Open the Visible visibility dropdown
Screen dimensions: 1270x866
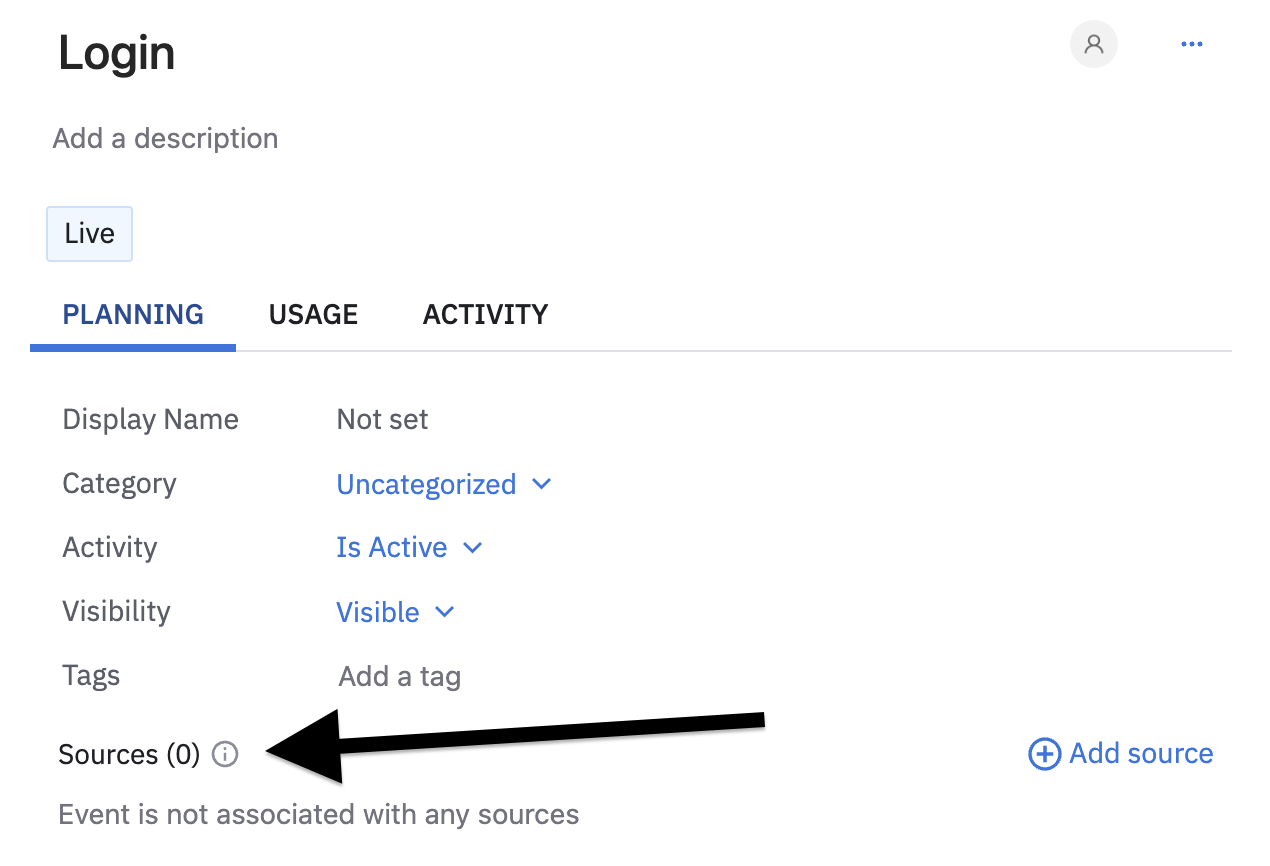[x=377, y=612]
